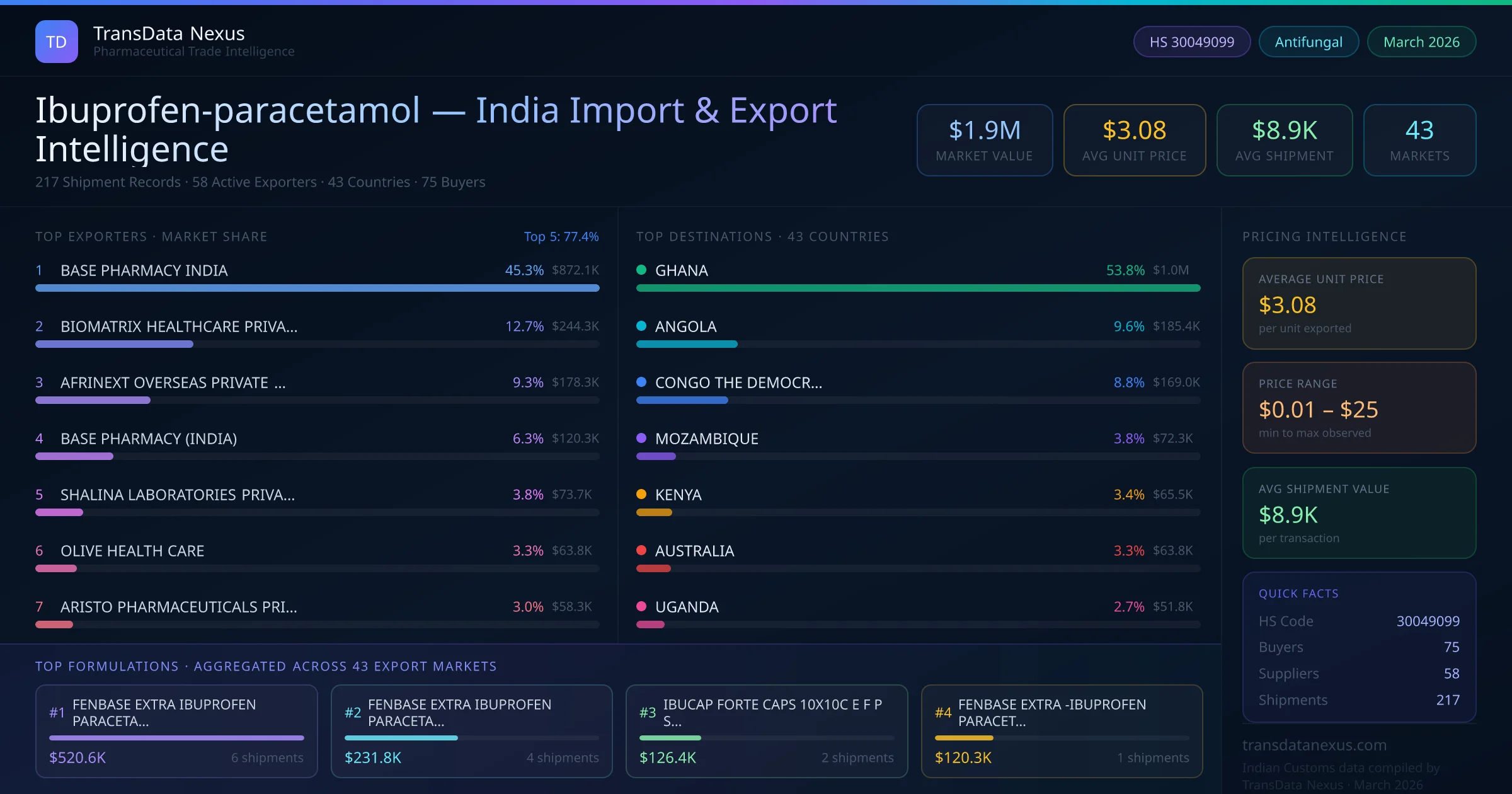Click the March 2026 pill

point(1421,42)
